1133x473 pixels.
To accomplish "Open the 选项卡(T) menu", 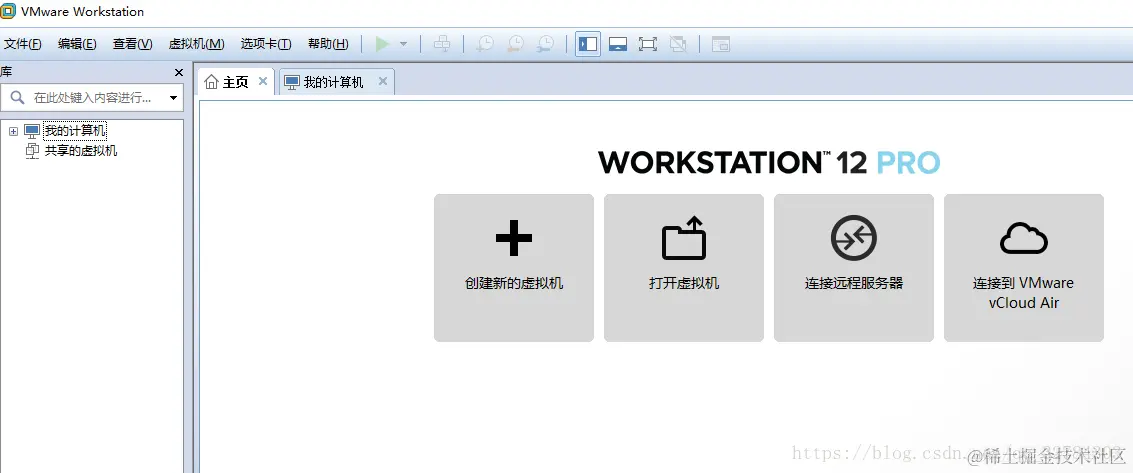I will coord(266,44).
